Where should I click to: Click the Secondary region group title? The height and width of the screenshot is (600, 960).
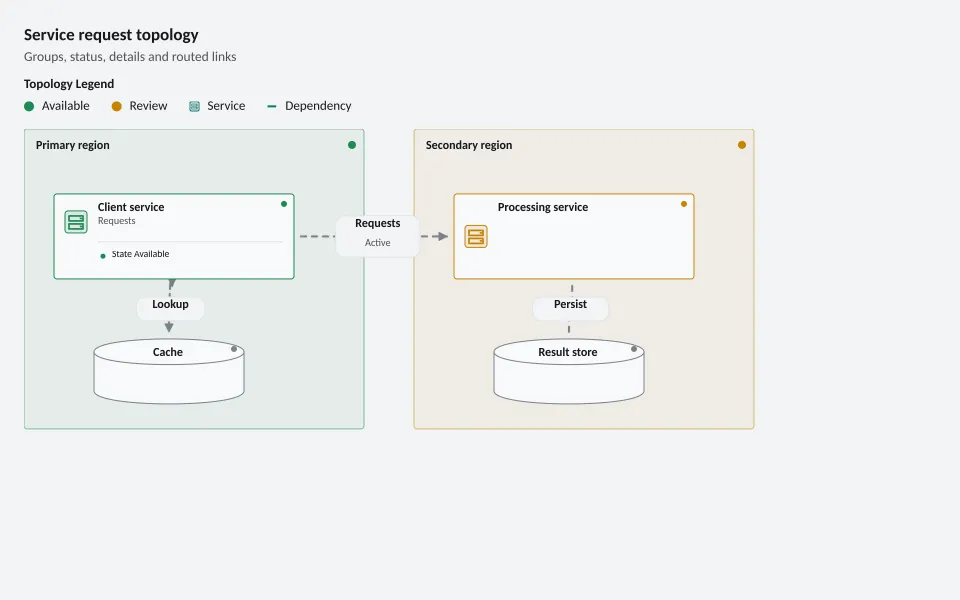pos(469,145)
